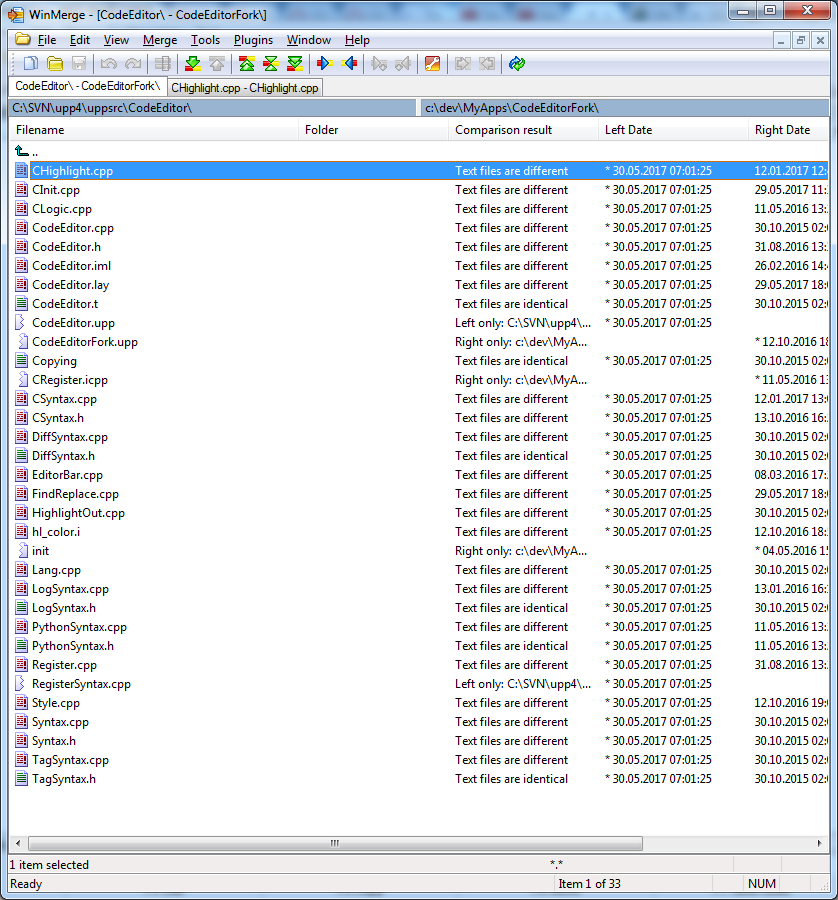Jump to next difference with green down arrow
This screenshot has width=838, height=900.
193,64
